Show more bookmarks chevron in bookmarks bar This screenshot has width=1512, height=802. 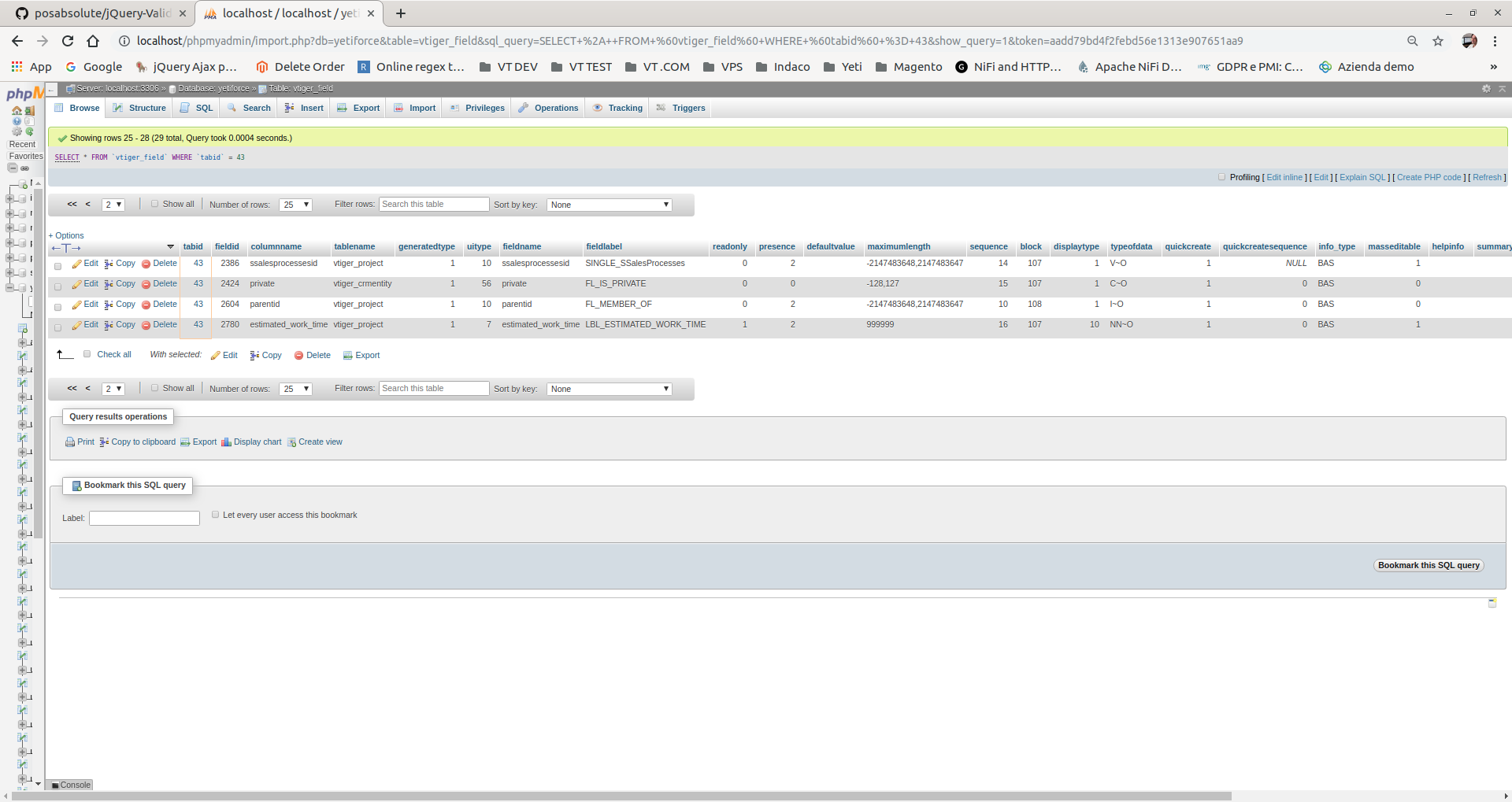[x=1493, y=67]
